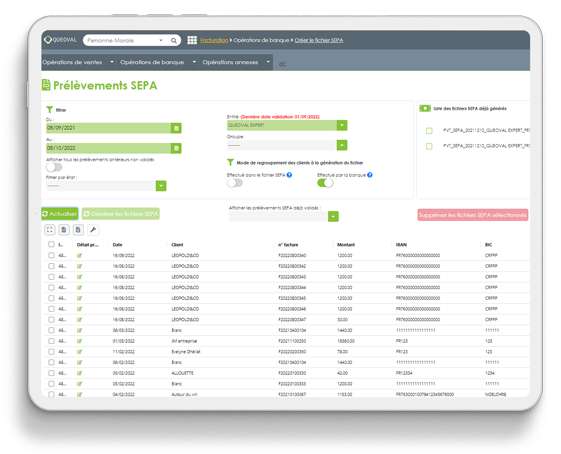Image resolution: width=561 pixels, height=454 pixels.
Task: Click the 78.00 amount cell
Action: (x=342, y=352)
